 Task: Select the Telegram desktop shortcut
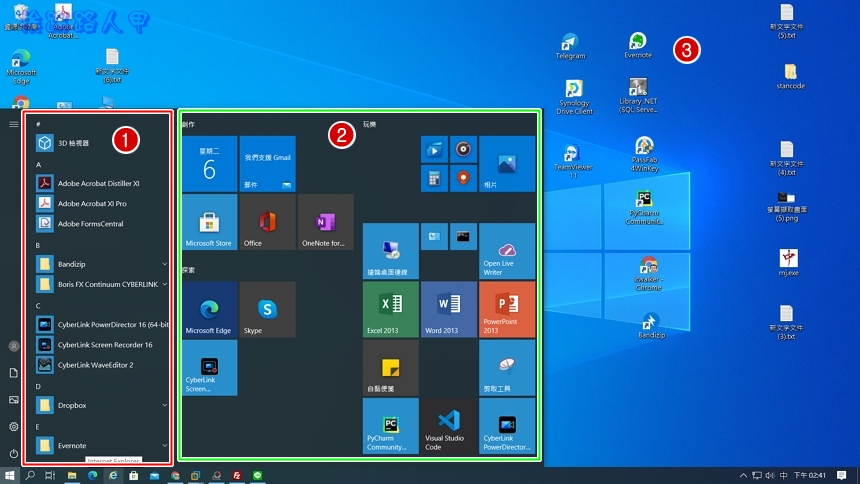pos(570,46)
